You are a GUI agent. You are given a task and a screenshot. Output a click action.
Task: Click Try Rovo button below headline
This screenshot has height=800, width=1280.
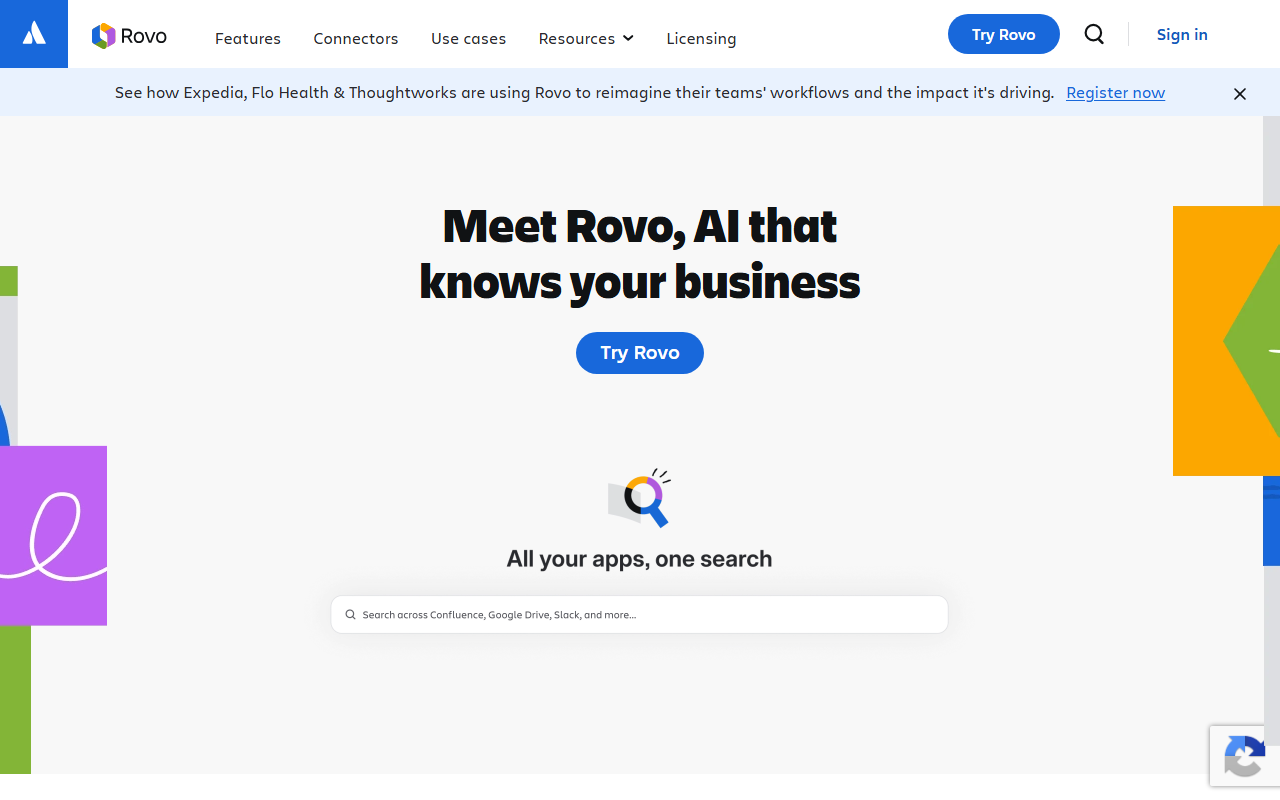tap(640, 353)
